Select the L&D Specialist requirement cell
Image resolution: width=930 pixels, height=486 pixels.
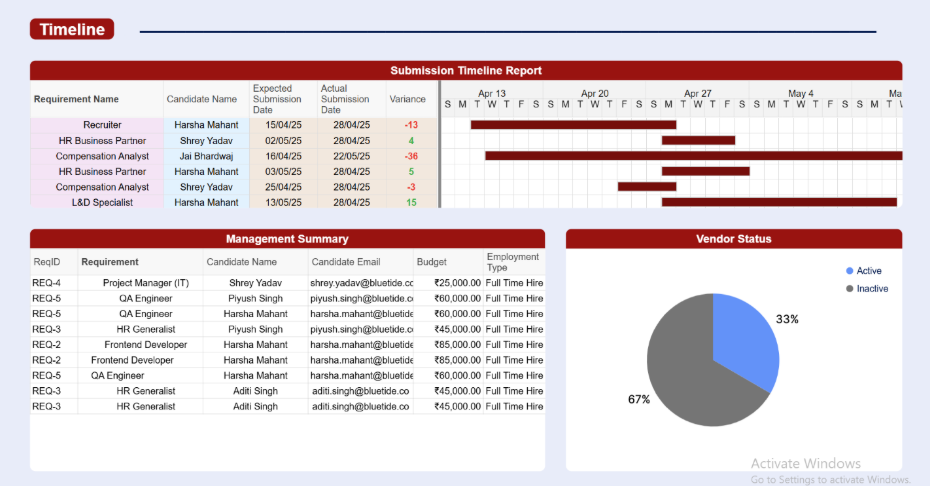coord(96,203)
